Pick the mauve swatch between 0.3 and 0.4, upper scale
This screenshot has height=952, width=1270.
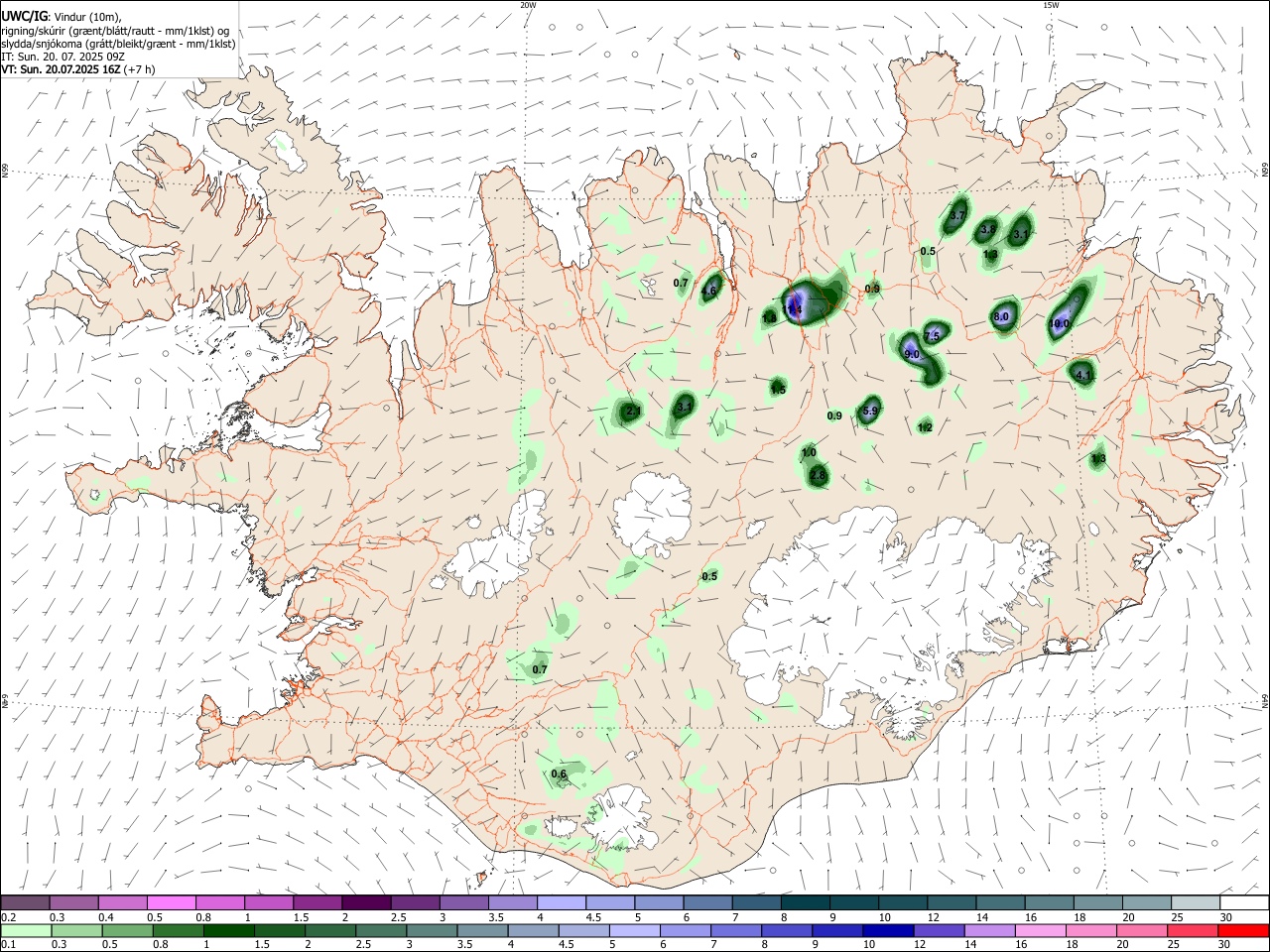coord(74,903)
